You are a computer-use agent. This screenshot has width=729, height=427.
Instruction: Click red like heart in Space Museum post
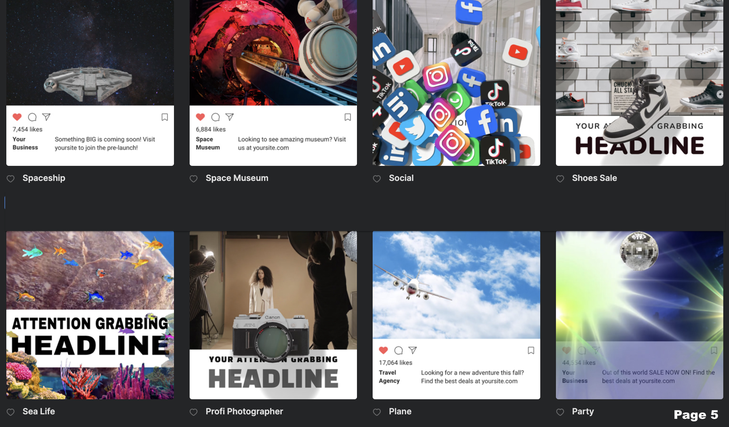(200, 117)
